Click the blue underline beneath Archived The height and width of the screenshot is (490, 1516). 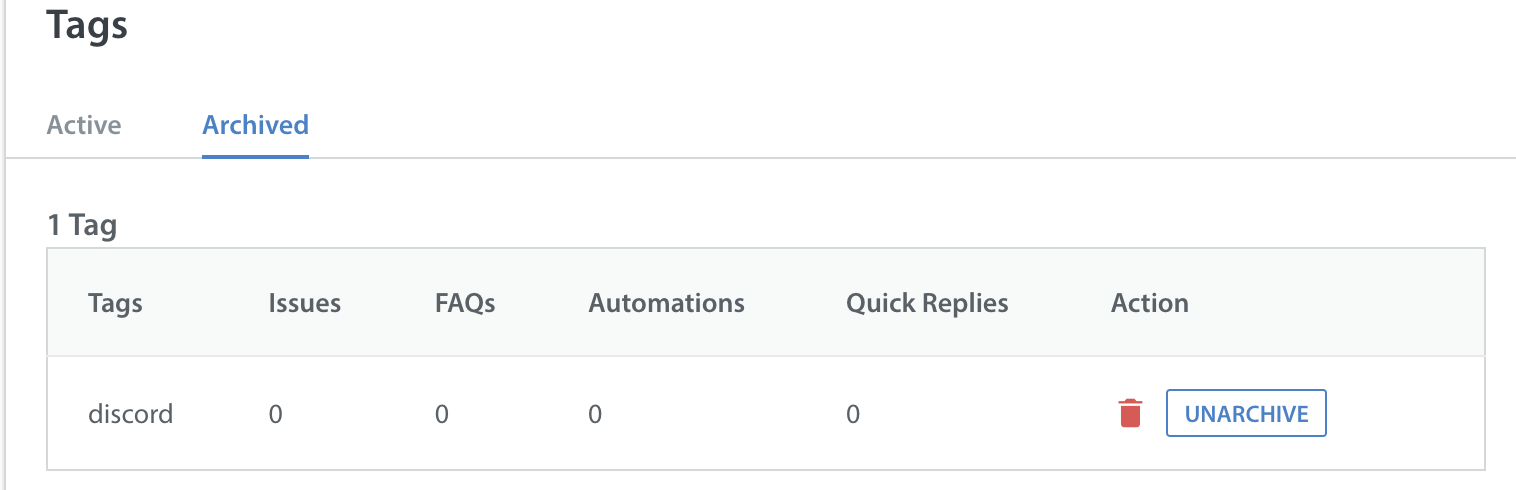pos(255,156)
